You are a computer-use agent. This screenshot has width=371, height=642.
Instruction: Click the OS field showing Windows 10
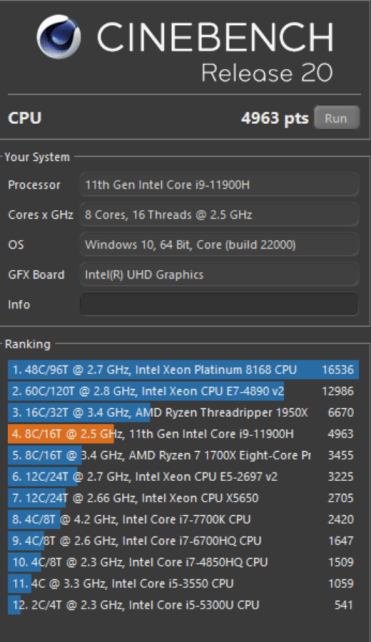coord(219,244)
